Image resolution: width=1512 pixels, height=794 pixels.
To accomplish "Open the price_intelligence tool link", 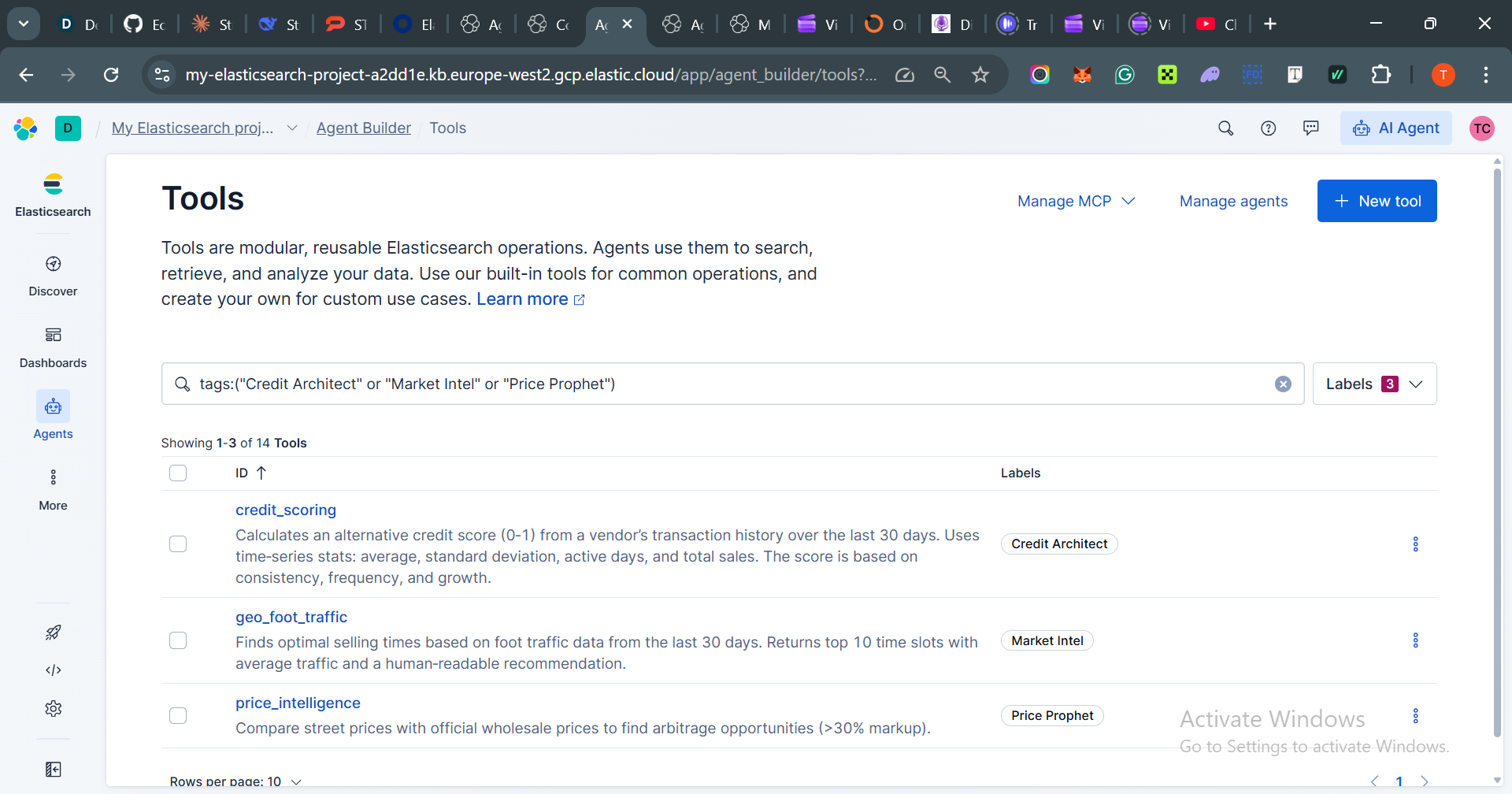I will coord(298,703).
